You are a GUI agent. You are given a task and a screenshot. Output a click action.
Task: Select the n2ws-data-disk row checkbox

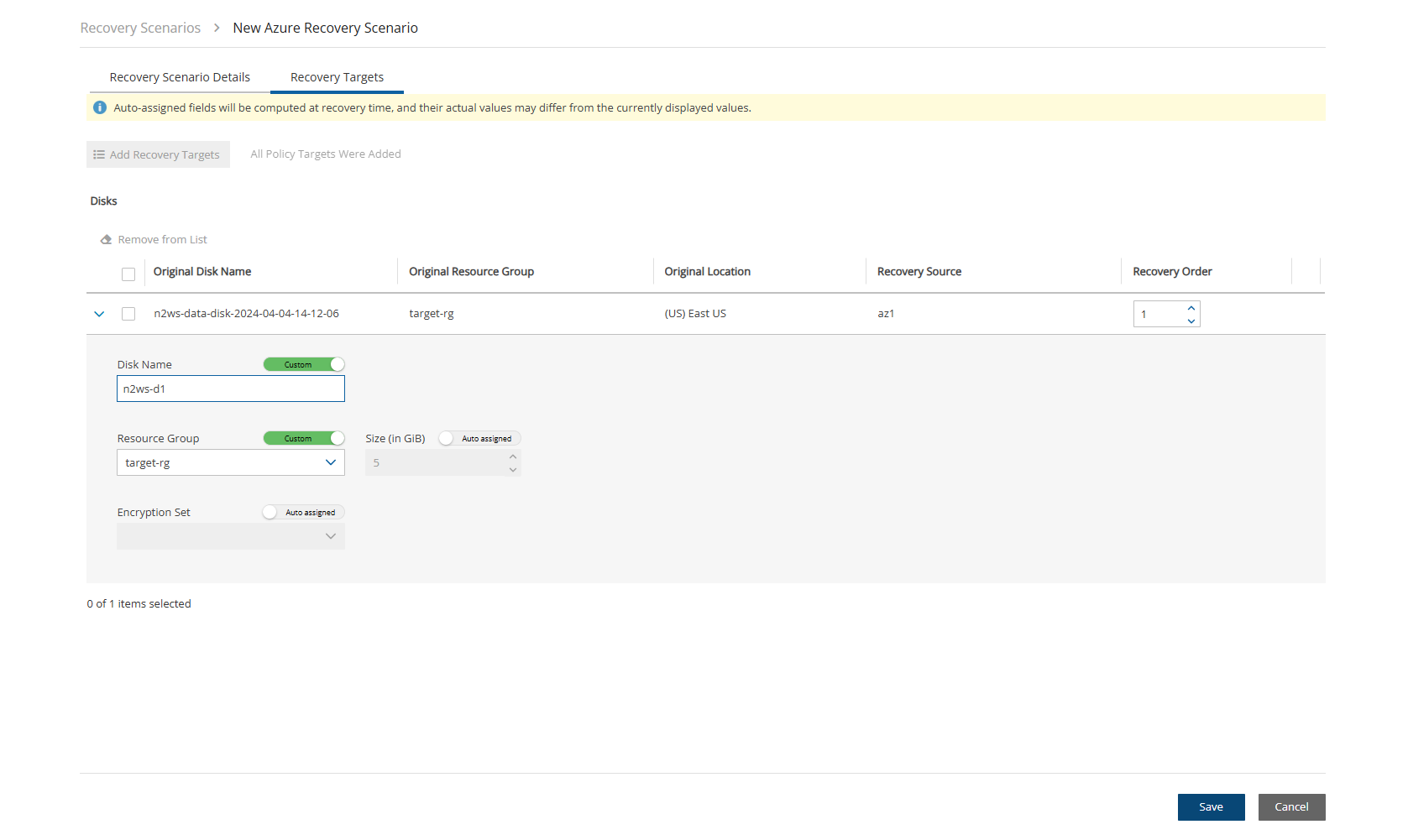pos(128,314)
